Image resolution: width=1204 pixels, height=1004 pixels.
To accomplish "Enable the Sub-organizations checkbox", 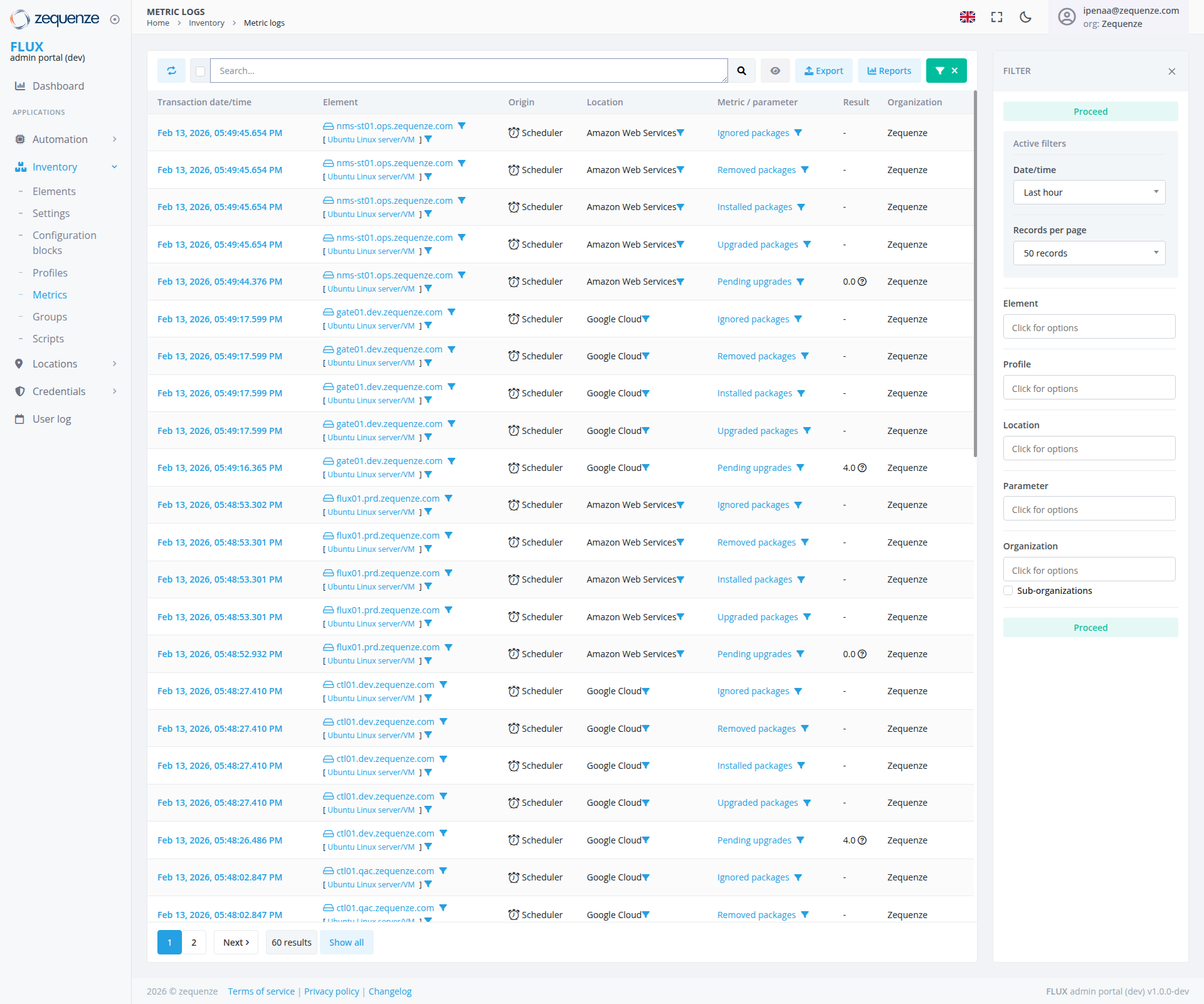I will tap(1007, 590).
